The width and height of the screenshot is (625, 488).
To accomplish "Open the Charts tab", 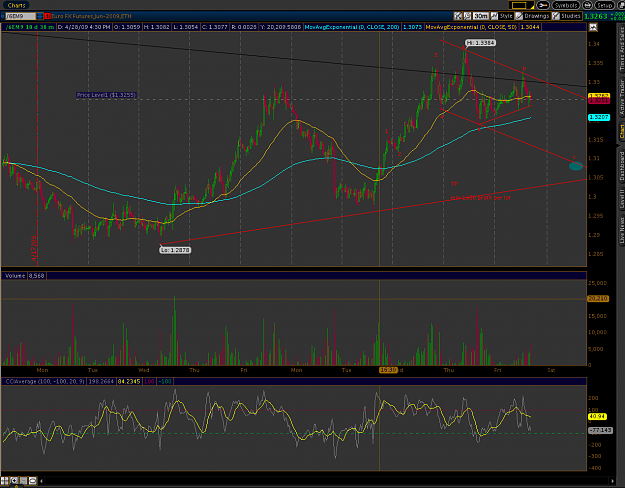I will point(16,5).
